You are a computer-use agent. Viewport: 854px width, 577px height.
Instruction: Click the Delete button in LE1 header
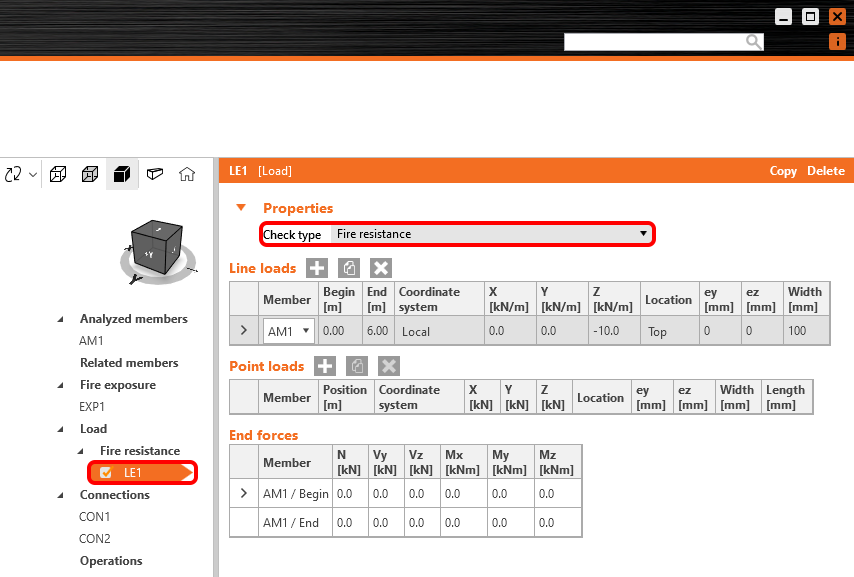[x=825, y=171]
